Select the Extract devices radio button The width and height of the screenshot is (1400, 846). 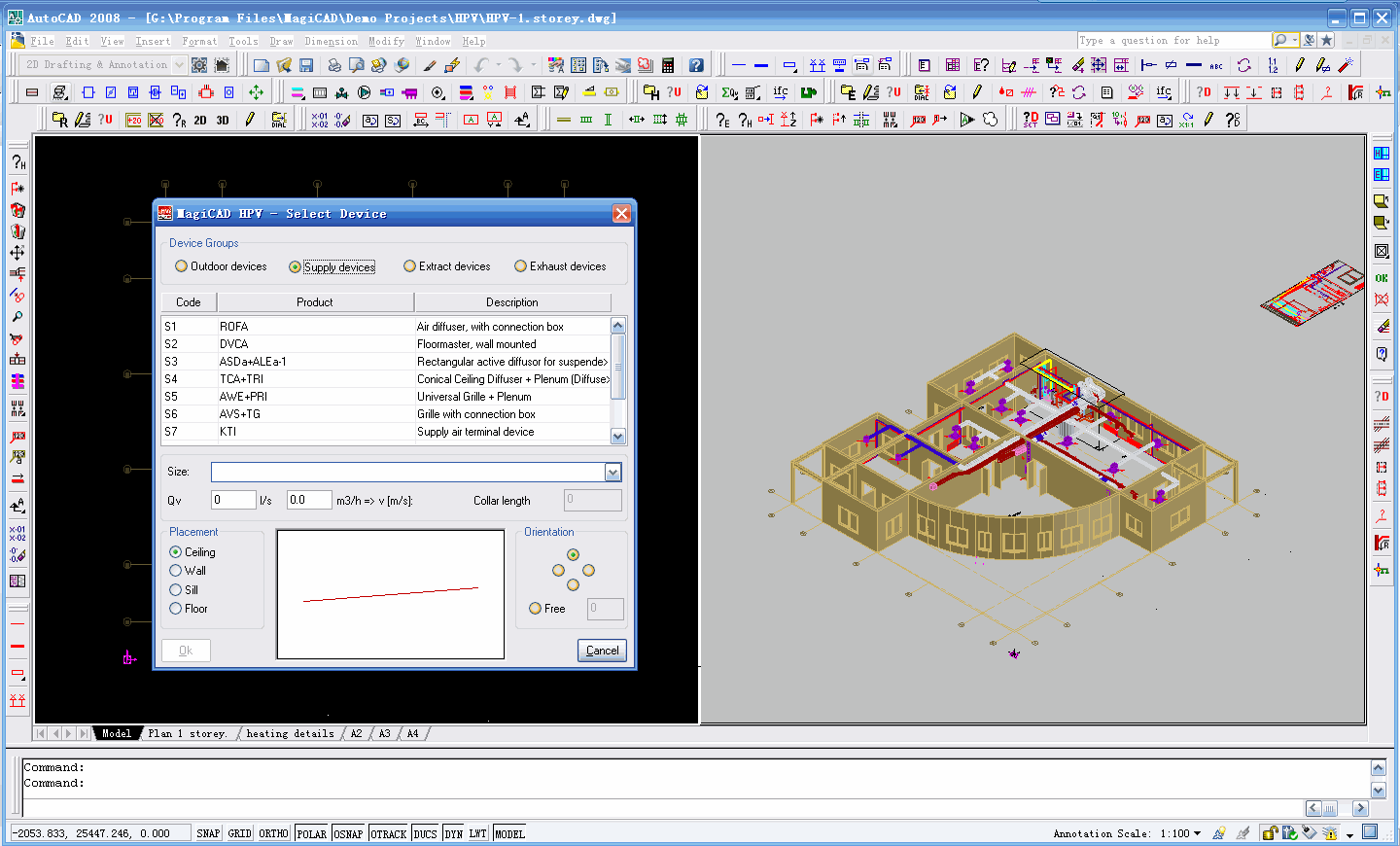coord(409,266)
